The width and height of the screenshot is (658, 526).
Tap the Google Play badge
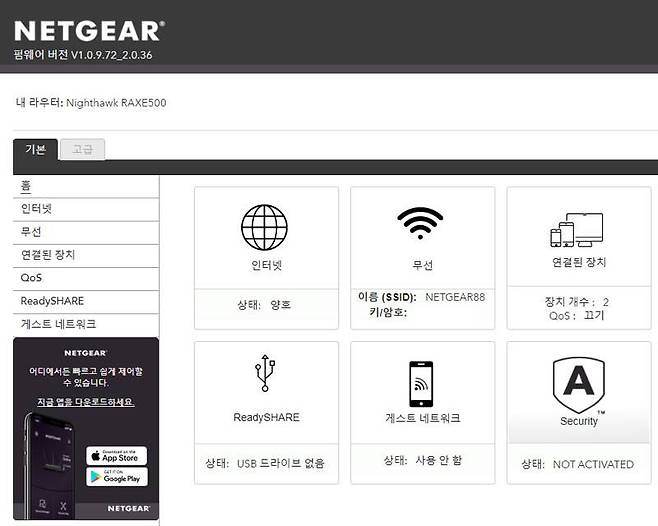point(116,478)
